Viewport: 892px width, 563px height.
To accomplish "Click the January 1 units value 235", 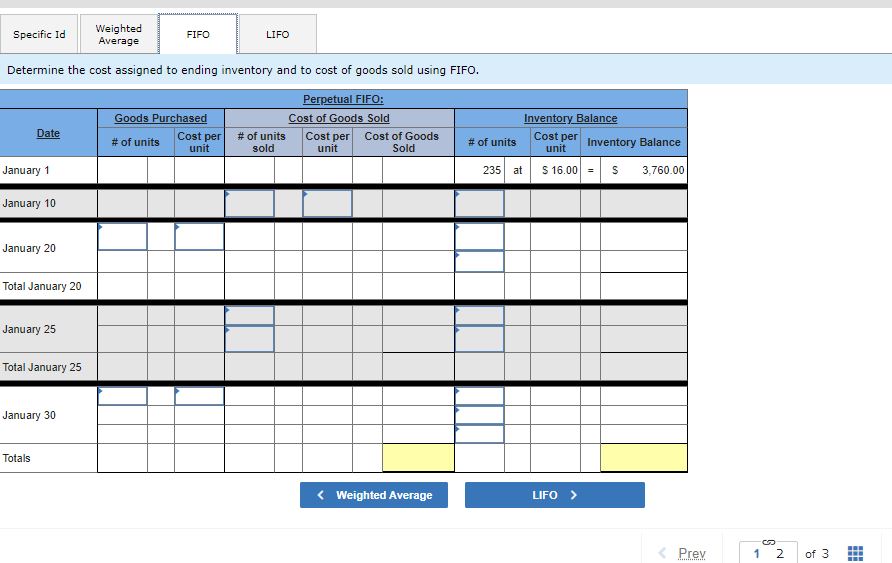I will 492,170.
